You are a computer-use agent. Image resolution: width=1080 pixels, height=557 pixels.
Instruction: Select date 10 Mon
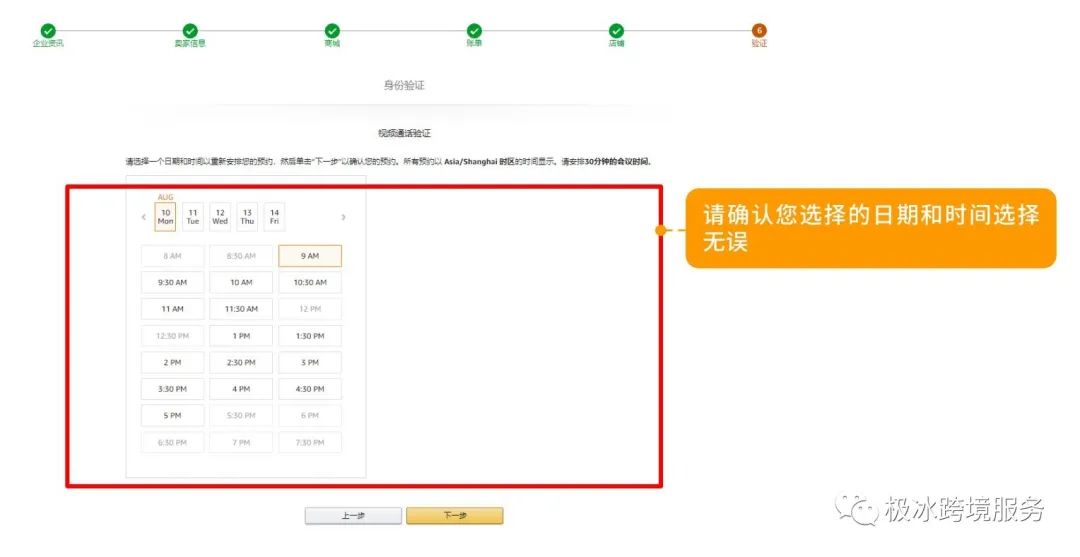[x=165, y=217]
